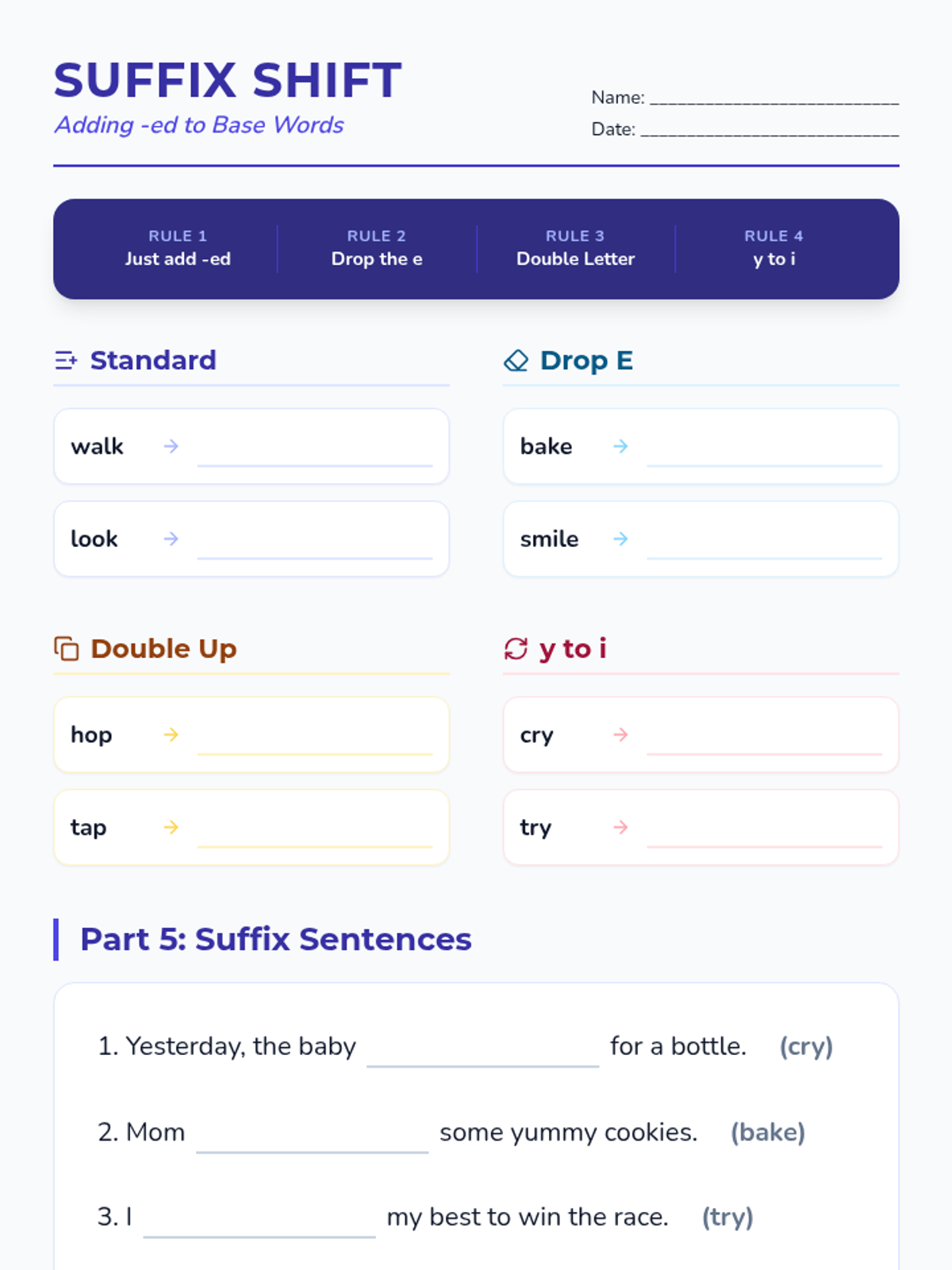Click the refresh icon beside y to i

click(x=516, y=648)
